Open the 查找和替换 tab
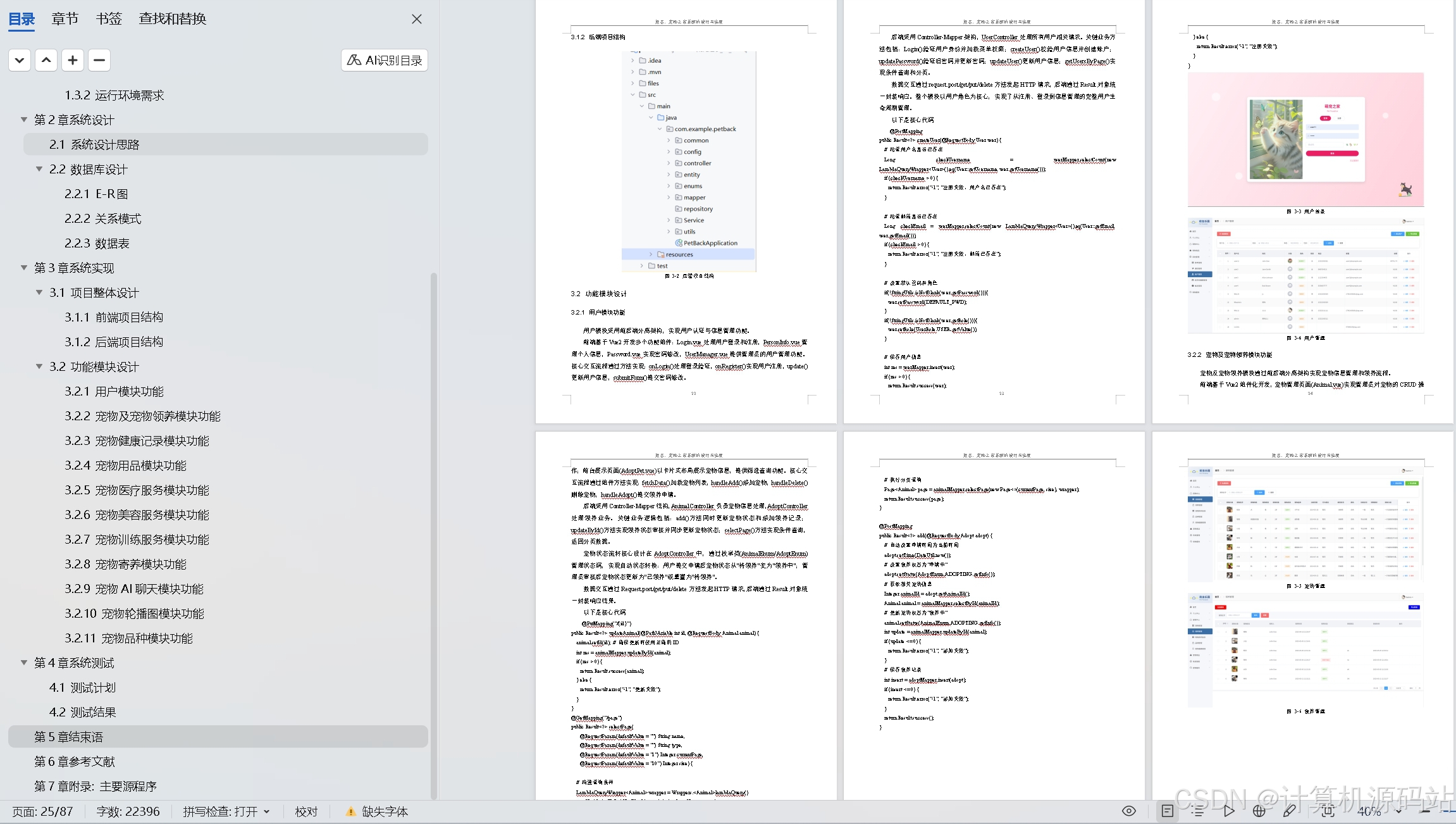The image size is (1456, 824). pos(173,19)
